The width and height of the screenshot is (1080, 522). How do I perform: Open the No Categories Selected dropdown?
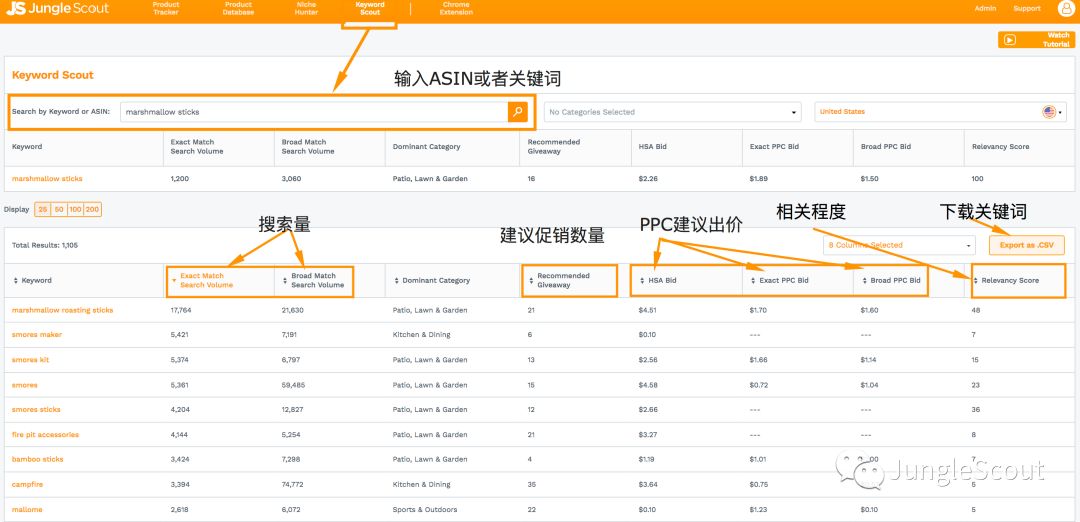[x=672, y=112]
